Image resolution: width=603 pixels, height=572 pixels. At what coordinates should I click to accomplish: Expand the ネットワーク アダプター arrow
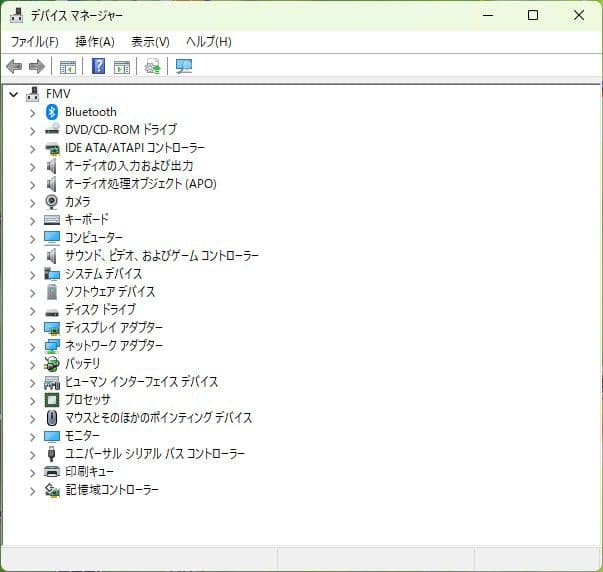pos(33,347)
